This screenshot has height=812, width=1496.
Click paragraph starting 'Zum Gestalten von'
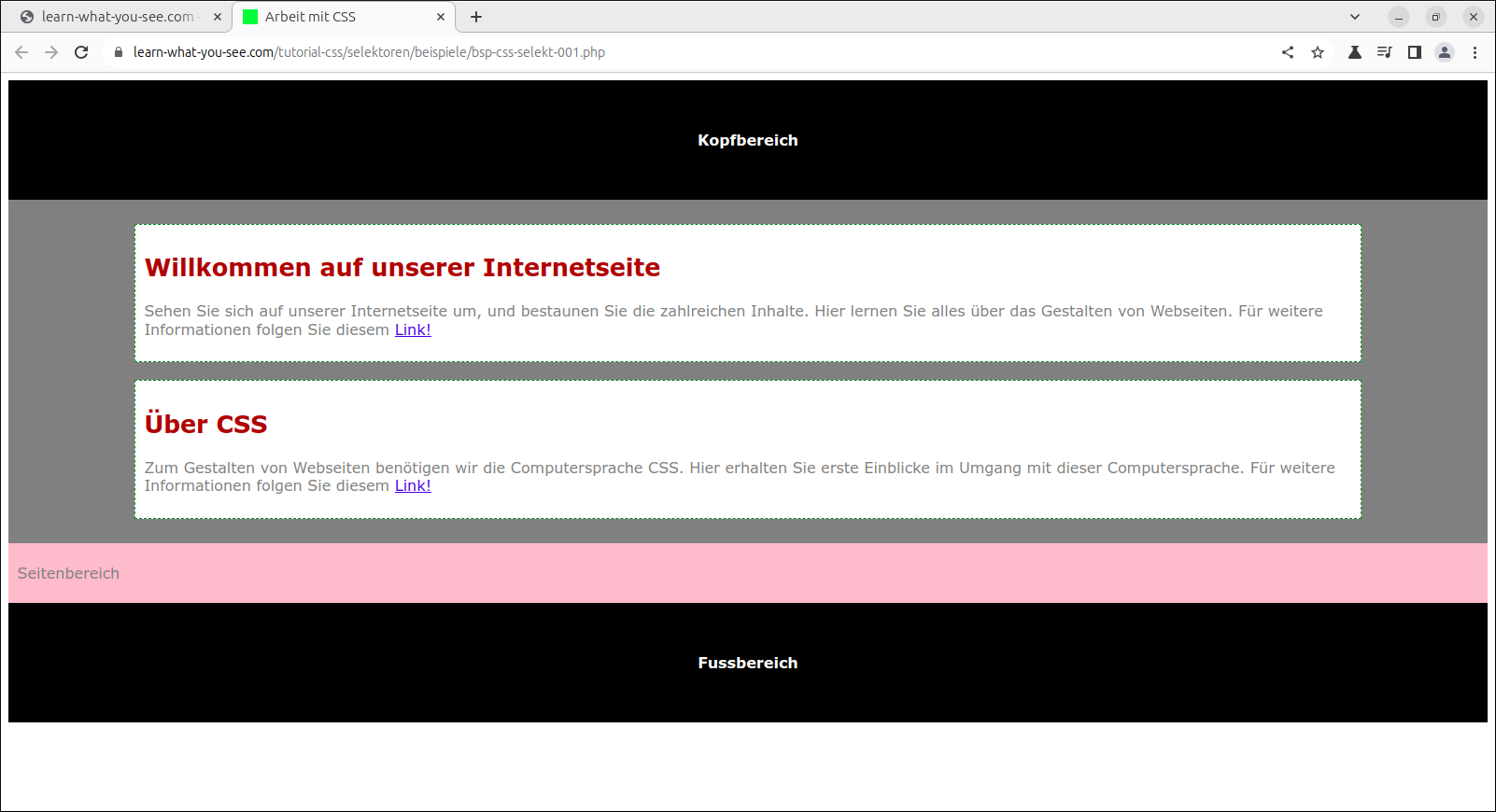click(x=740, y=476)
